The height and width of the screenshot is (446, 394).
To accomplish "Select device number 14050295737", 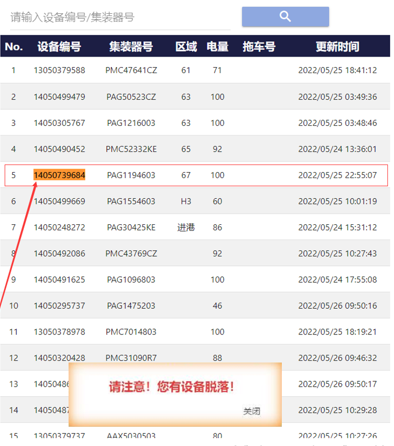I will point(59,306).
